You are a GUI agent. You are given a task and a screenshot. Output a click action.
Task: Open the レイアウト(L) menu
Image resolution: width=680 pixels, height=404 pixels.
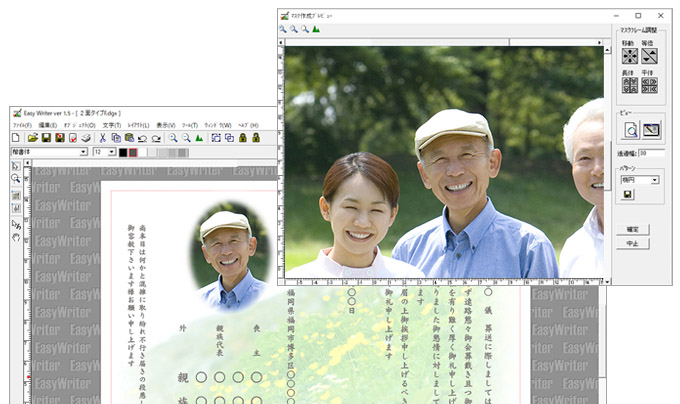click(x=138, y=125)
